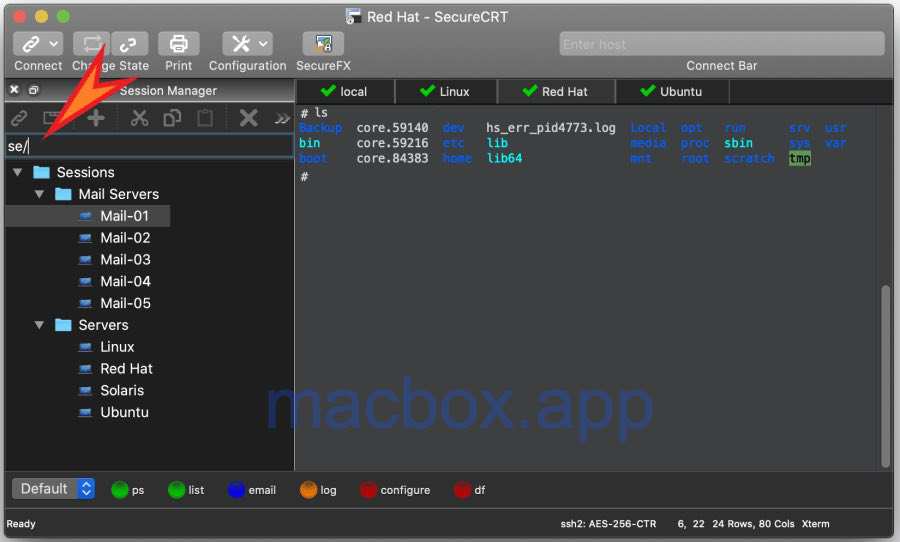Viewport: 900px width, 542px height.
Task: Click the Connect toolbar icon
Action: click(x=30, y=44)
